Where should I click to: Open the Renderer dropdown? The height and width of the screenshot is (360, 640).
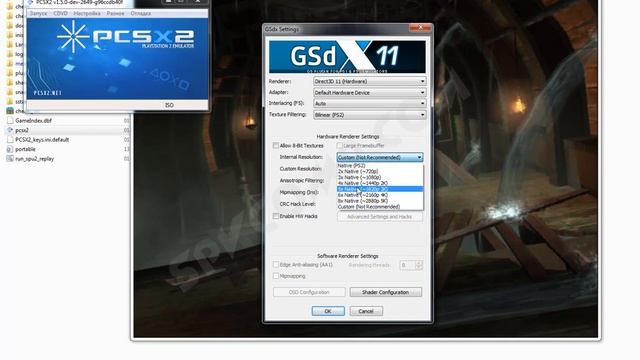click(370, 82)
